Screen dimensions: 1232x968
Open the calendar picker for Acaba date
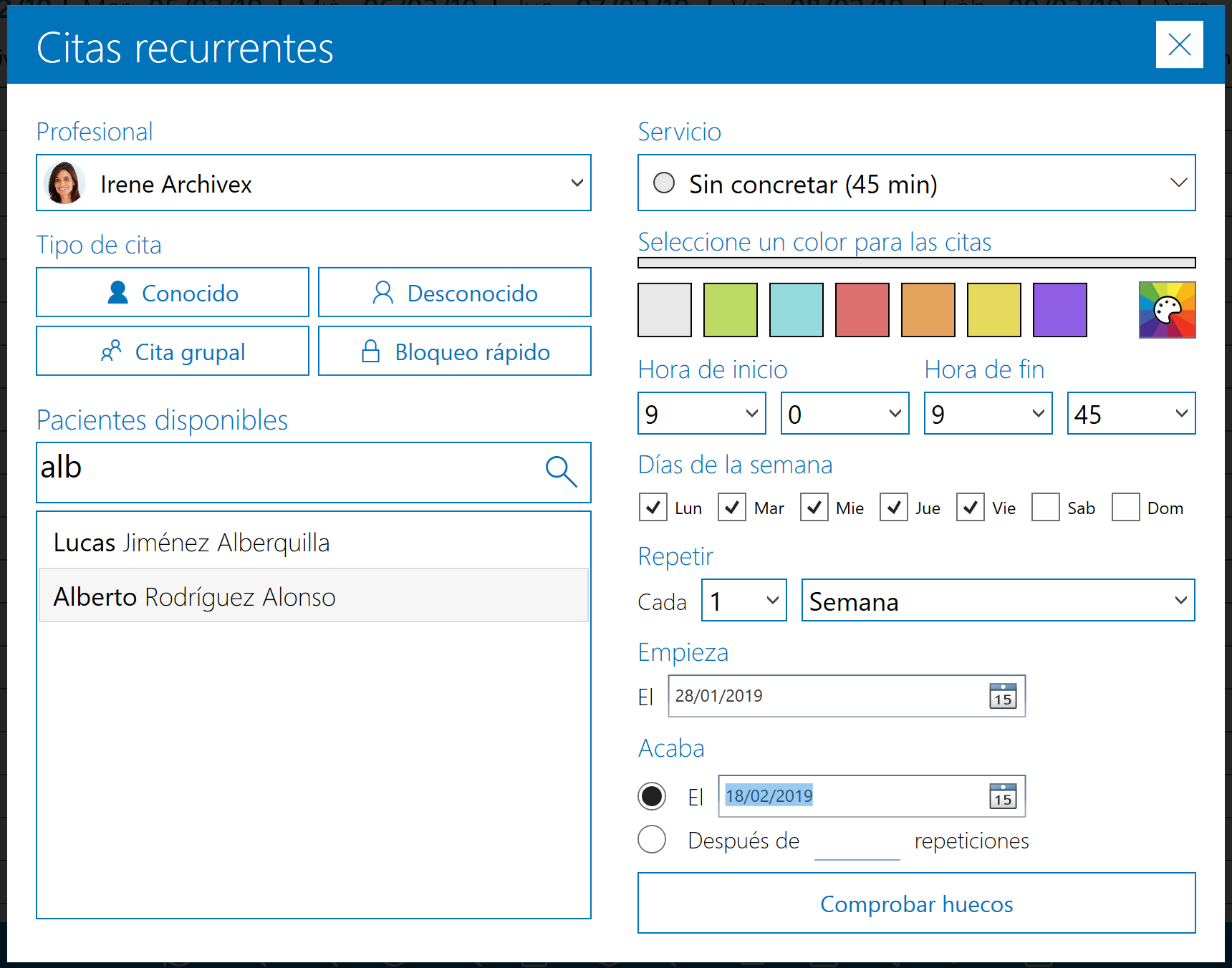pos(1003,795)
